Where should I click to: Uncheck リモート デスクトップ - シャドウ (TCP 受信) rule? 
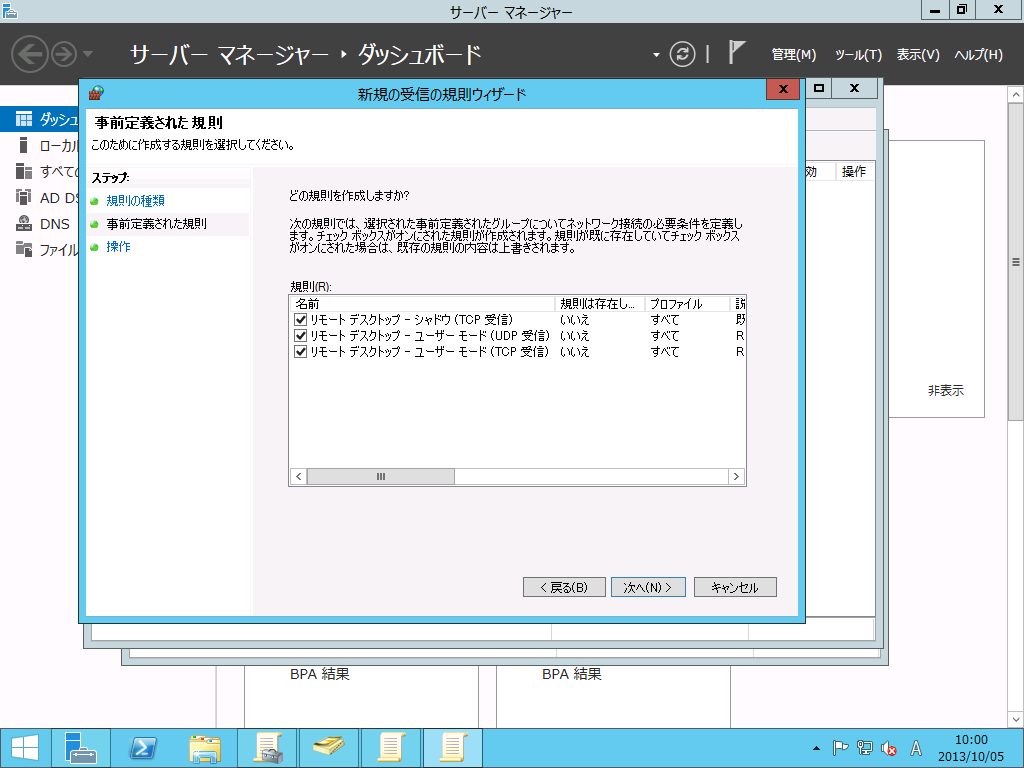pos(300,319)
